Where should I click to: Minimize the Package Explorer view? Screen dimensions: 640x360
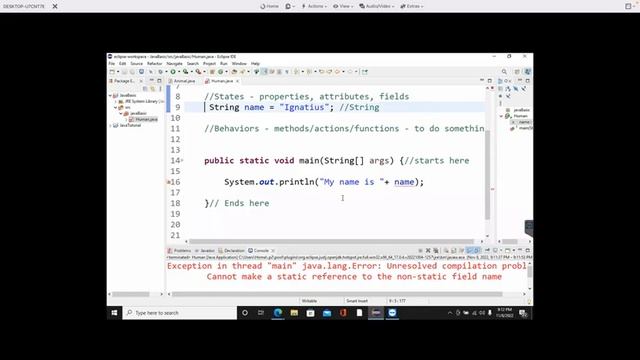pyautogui.click(x=151, y=81)
